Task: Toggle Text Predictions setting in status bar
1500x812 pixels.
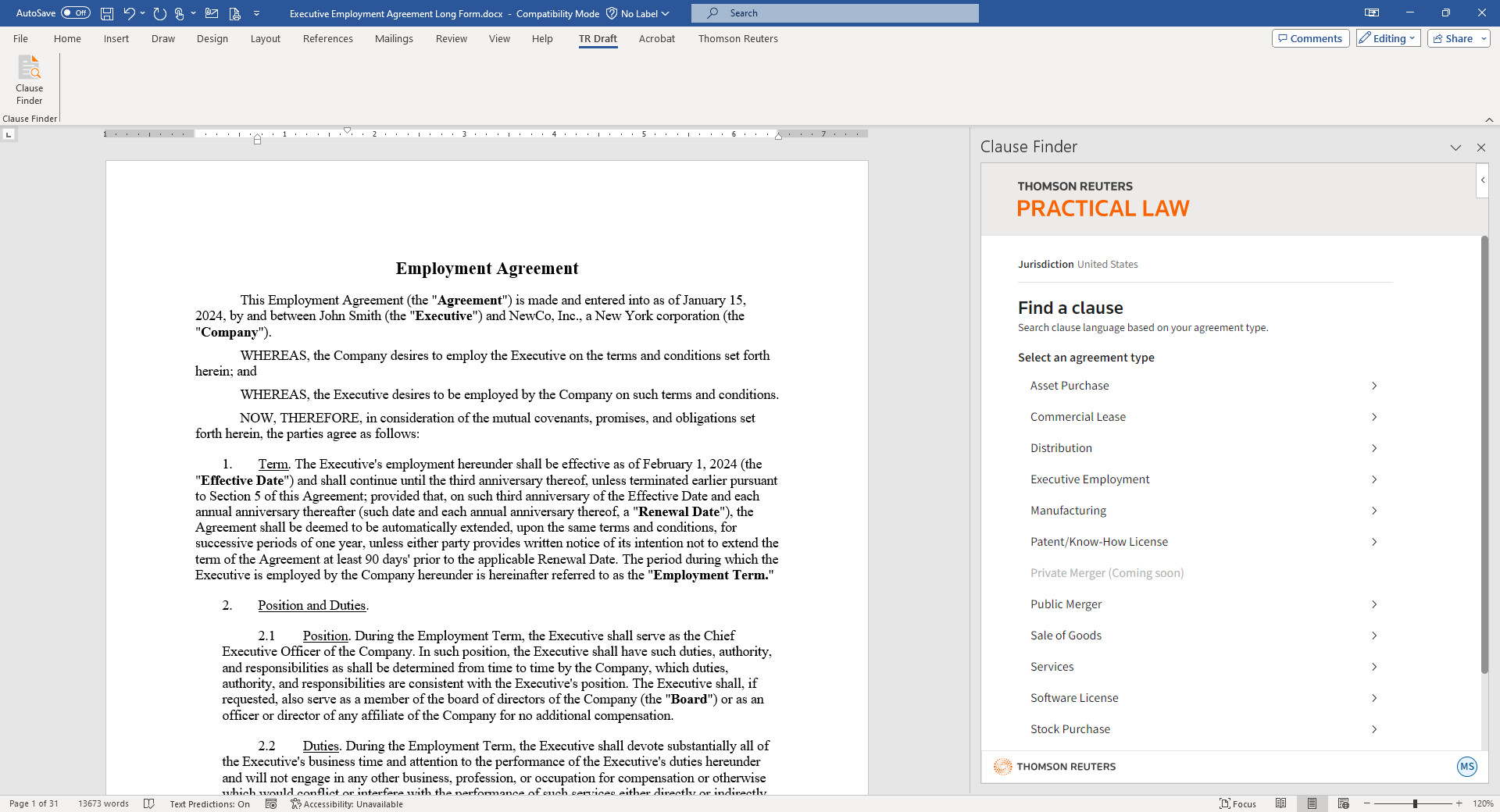Action: click(209, 803)
